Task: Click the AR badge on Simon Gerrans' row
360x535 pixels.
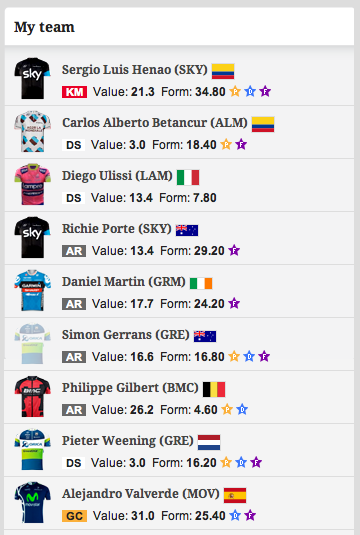Action: [x=74, y=357]
